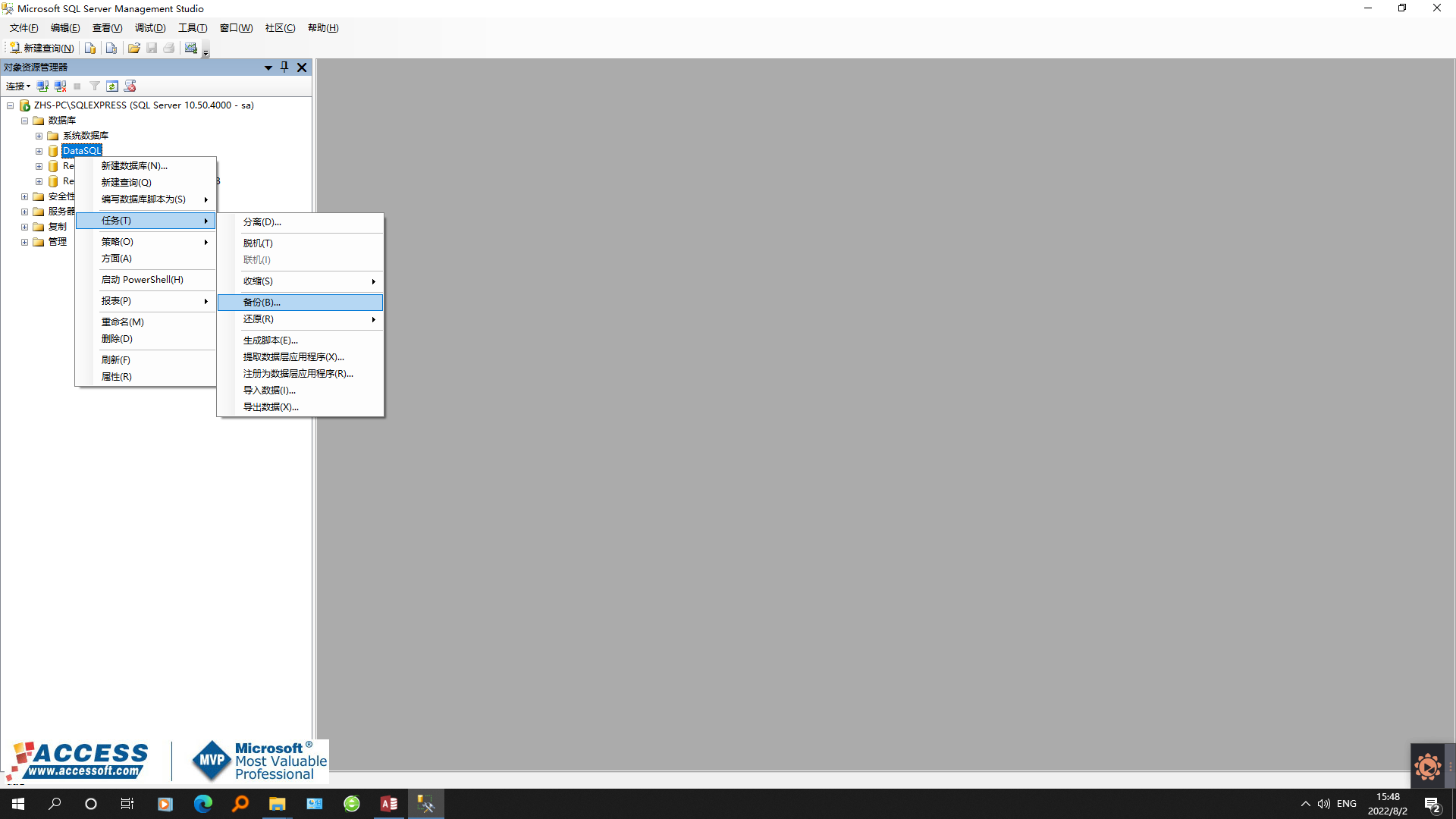
Task: Open the Object Explorer window position dropdown
Action: pyautogui.click(x=268, y=67)
